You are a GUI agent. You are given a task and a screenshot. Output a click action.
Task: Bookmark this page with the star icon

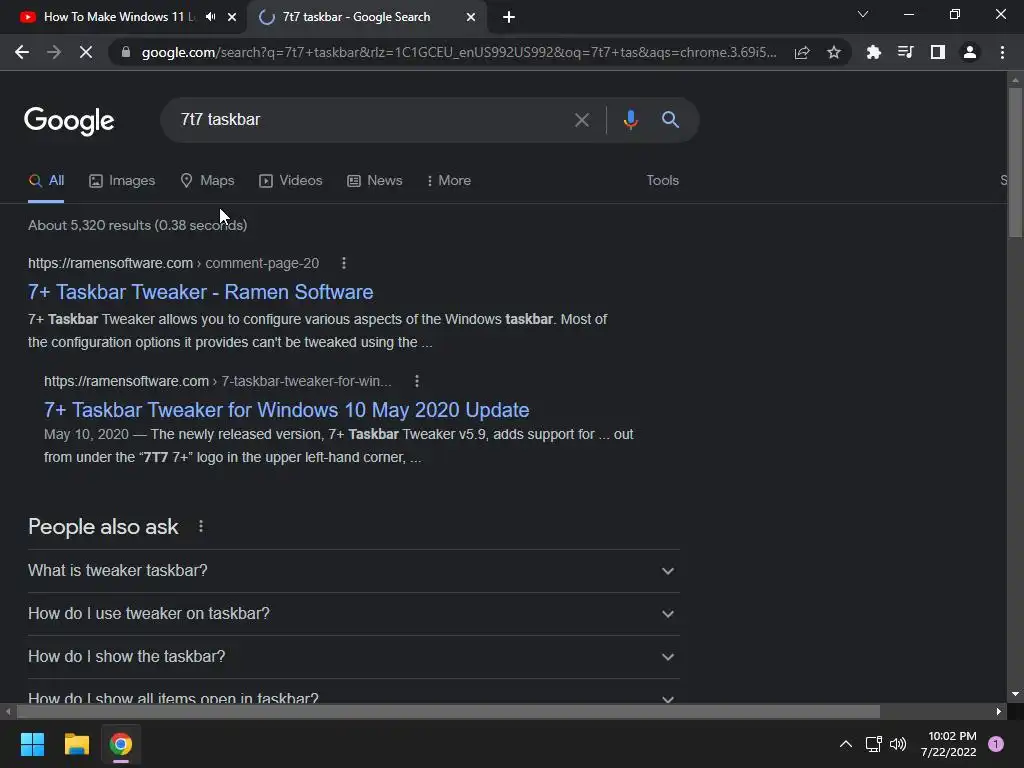(834, 52)
